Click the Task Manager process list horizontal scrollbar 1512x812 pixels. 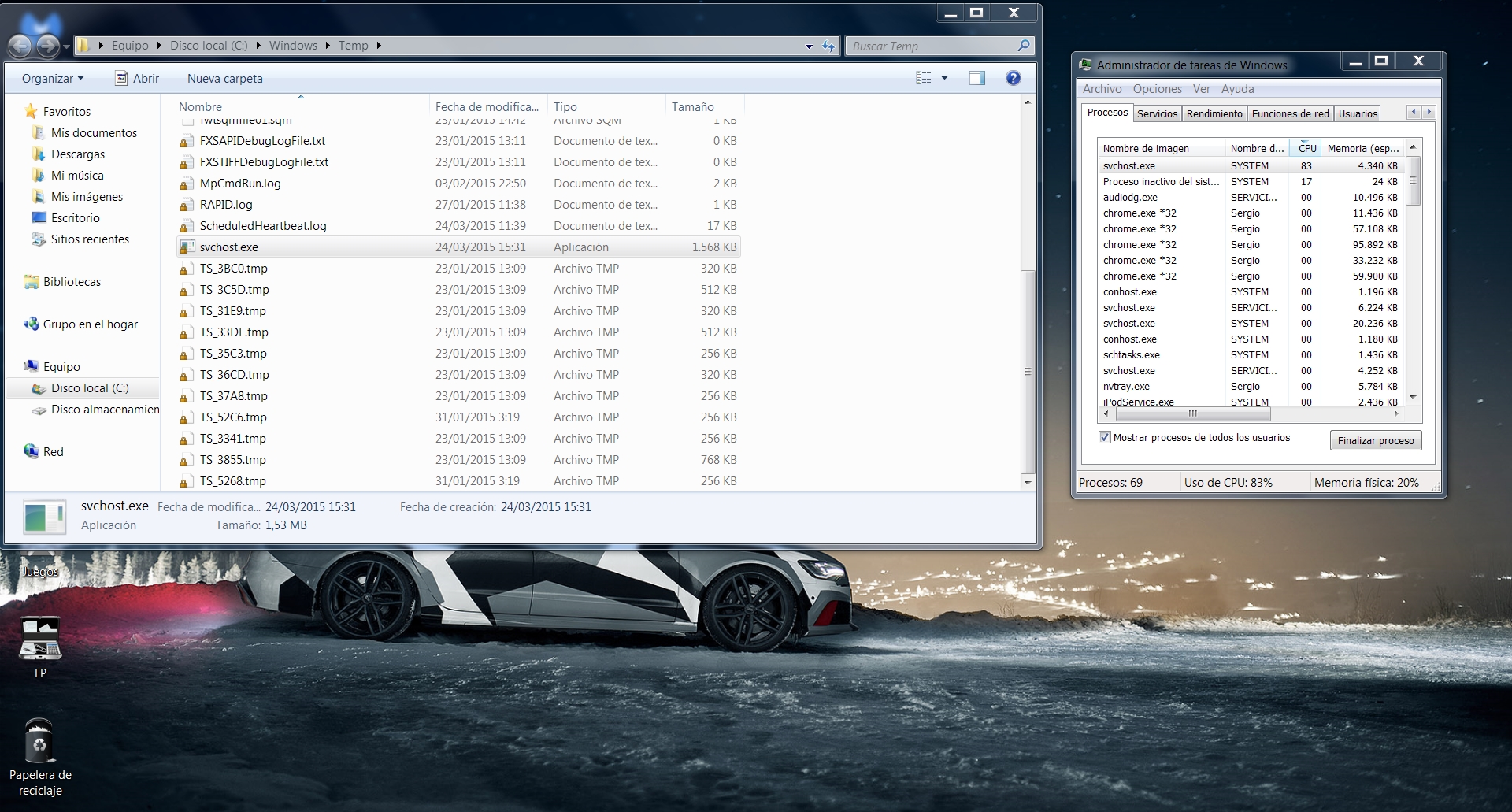pos(1192,413)
